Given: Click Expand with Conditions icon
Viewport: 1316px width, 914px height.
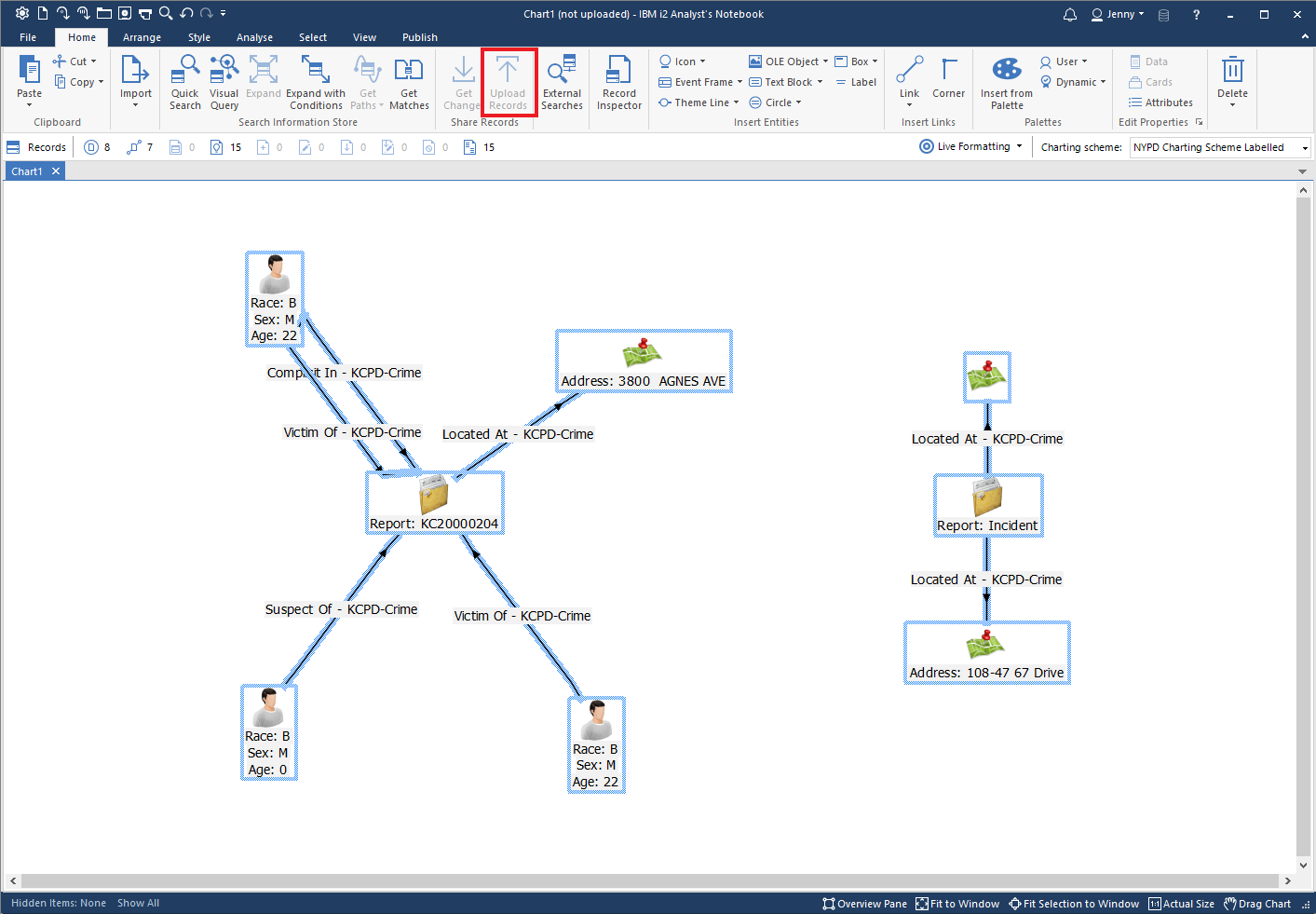Looking at the screenshot, I should pos(315,72).
